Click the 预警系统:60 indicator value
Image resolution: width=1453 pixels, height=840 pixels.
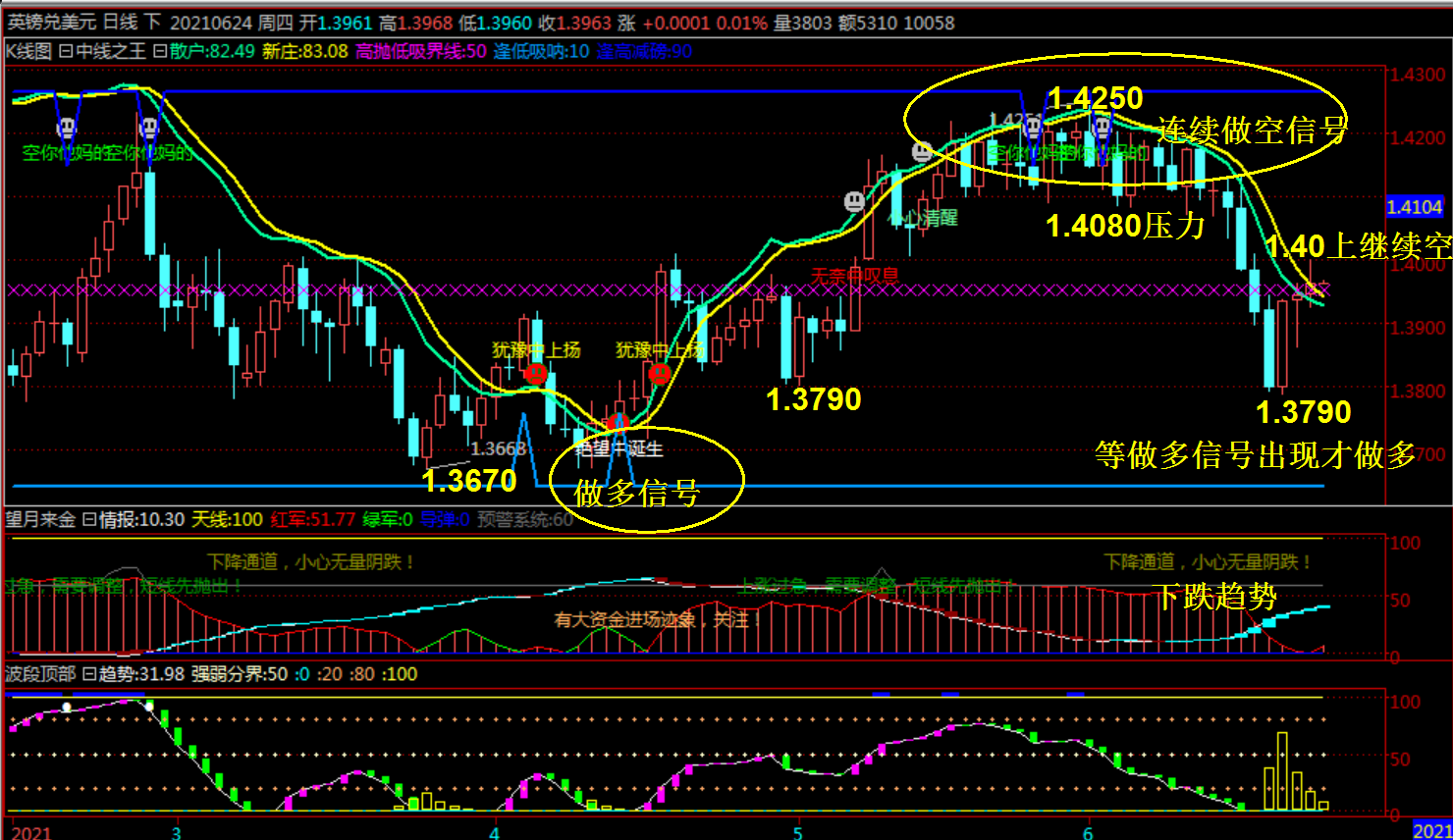pos(525,519)
